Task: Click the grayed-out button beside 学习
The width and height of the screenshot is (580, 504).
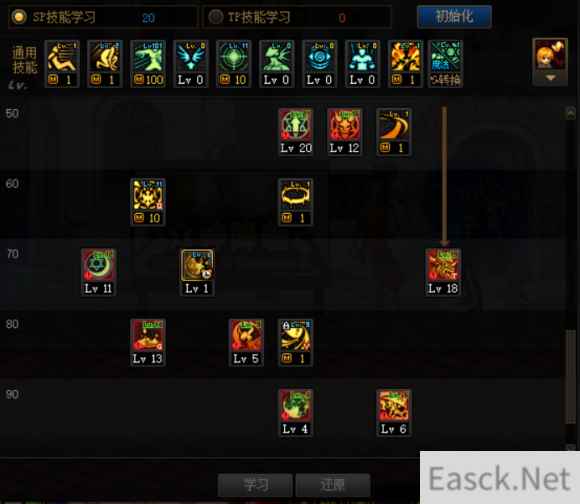Action: tap(333, 485)
